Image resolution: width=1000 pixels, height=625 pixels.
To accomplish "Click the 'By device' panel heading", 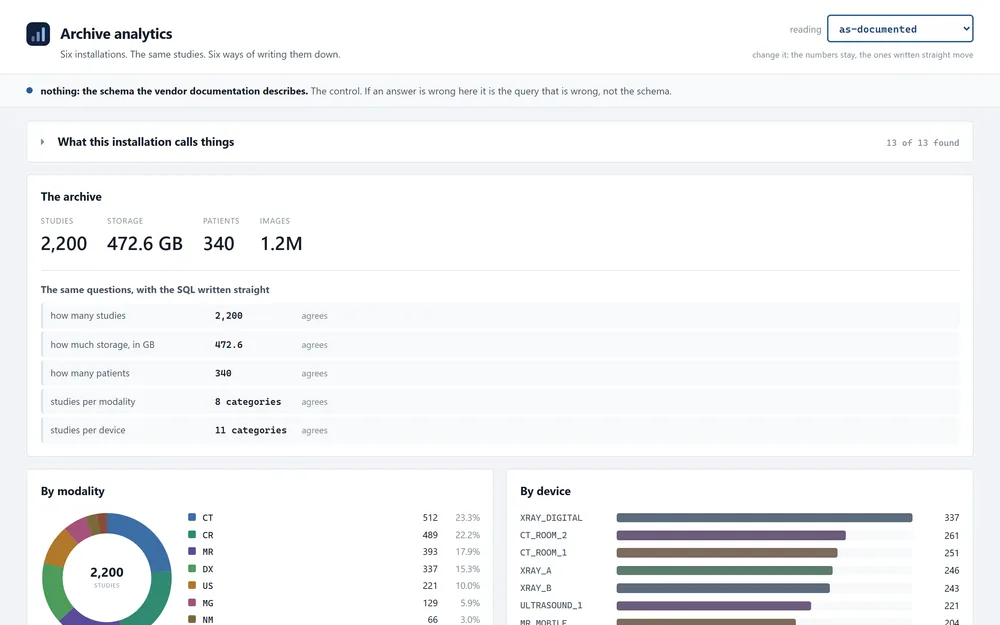I will [x=545, y=491].
